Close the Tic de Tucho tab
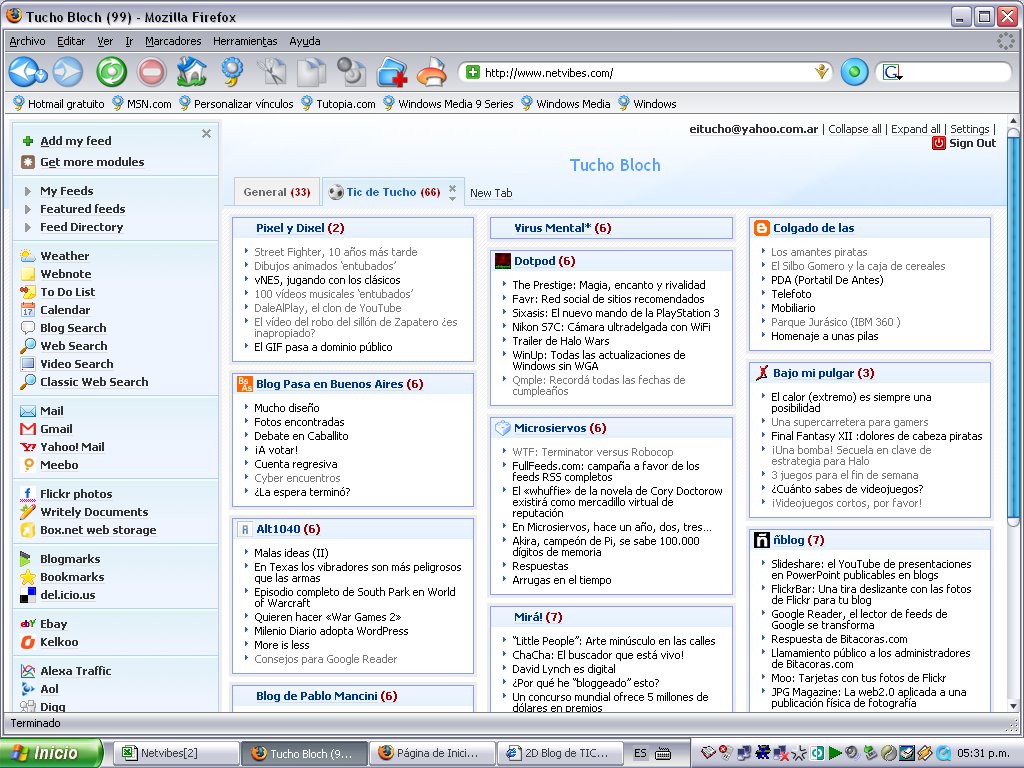This screenshot has width=1024, height=768. pos(452,188)
